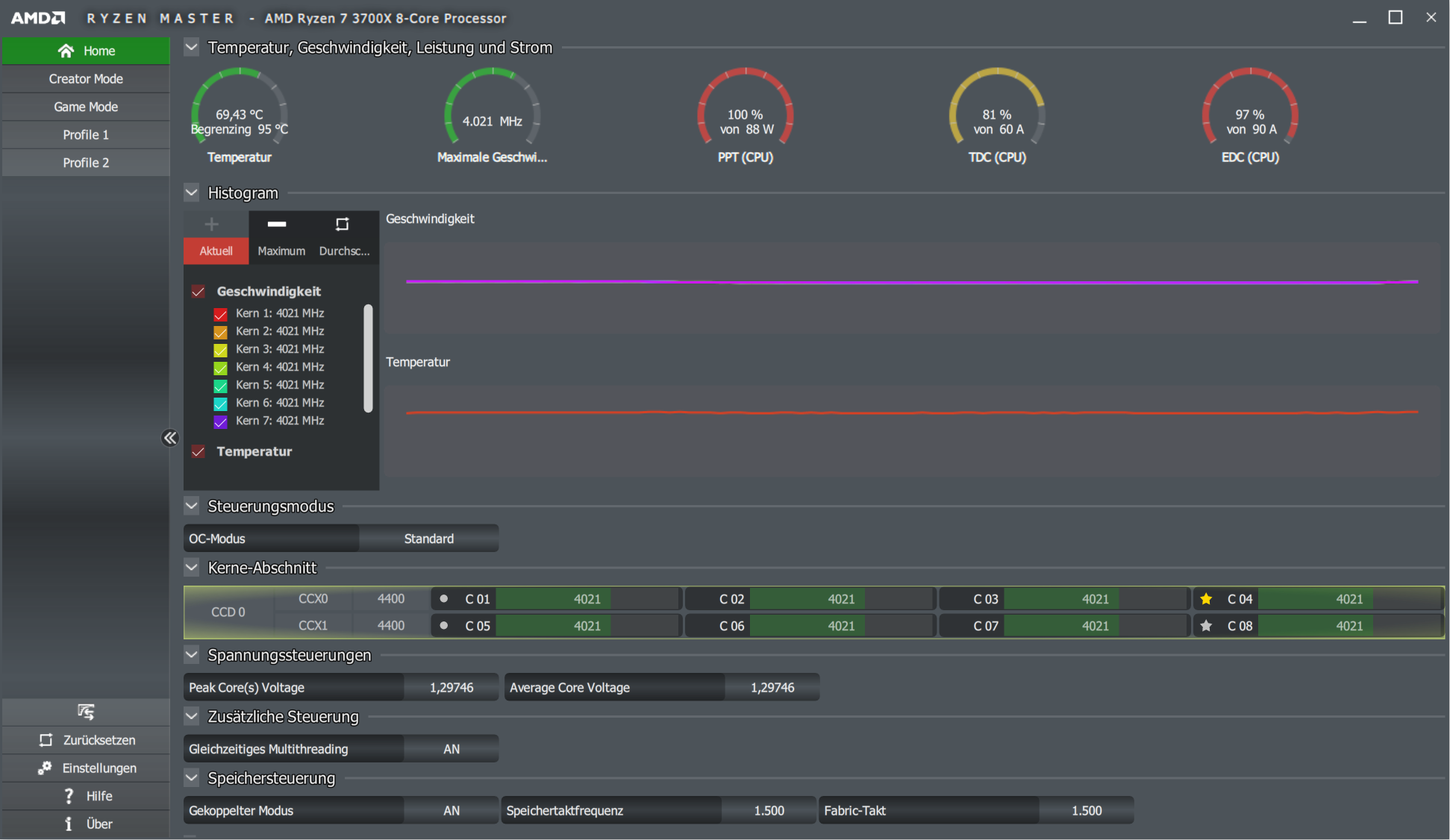Uncheck the Geschwindigkeit checkbox
The height and width of the screenshot is (840, 1450).
click(199, 292)
